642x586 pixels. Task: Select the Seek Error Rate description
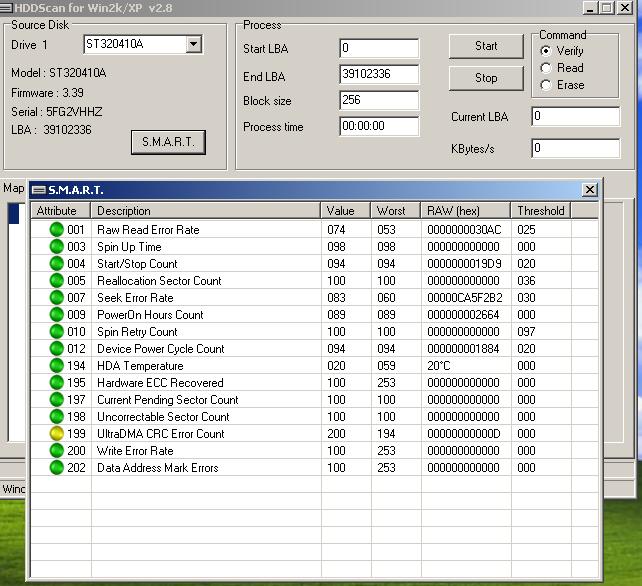135,298
